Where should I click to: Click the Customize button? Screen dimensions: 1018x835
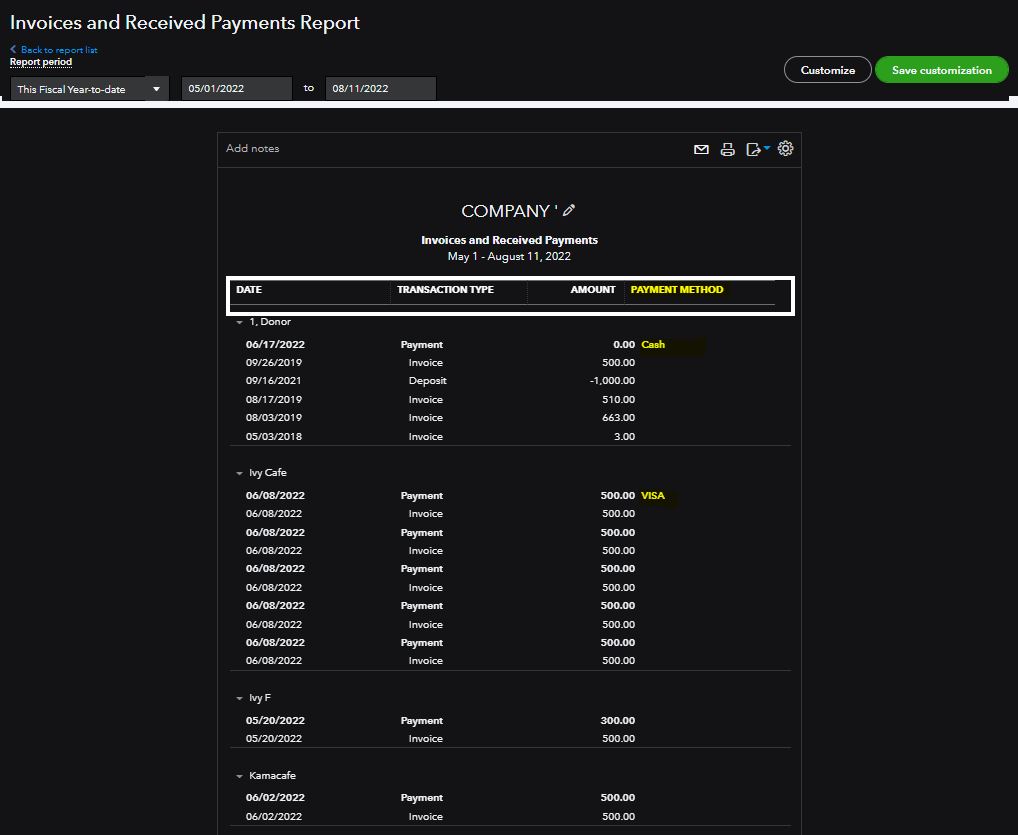point(827,70)
